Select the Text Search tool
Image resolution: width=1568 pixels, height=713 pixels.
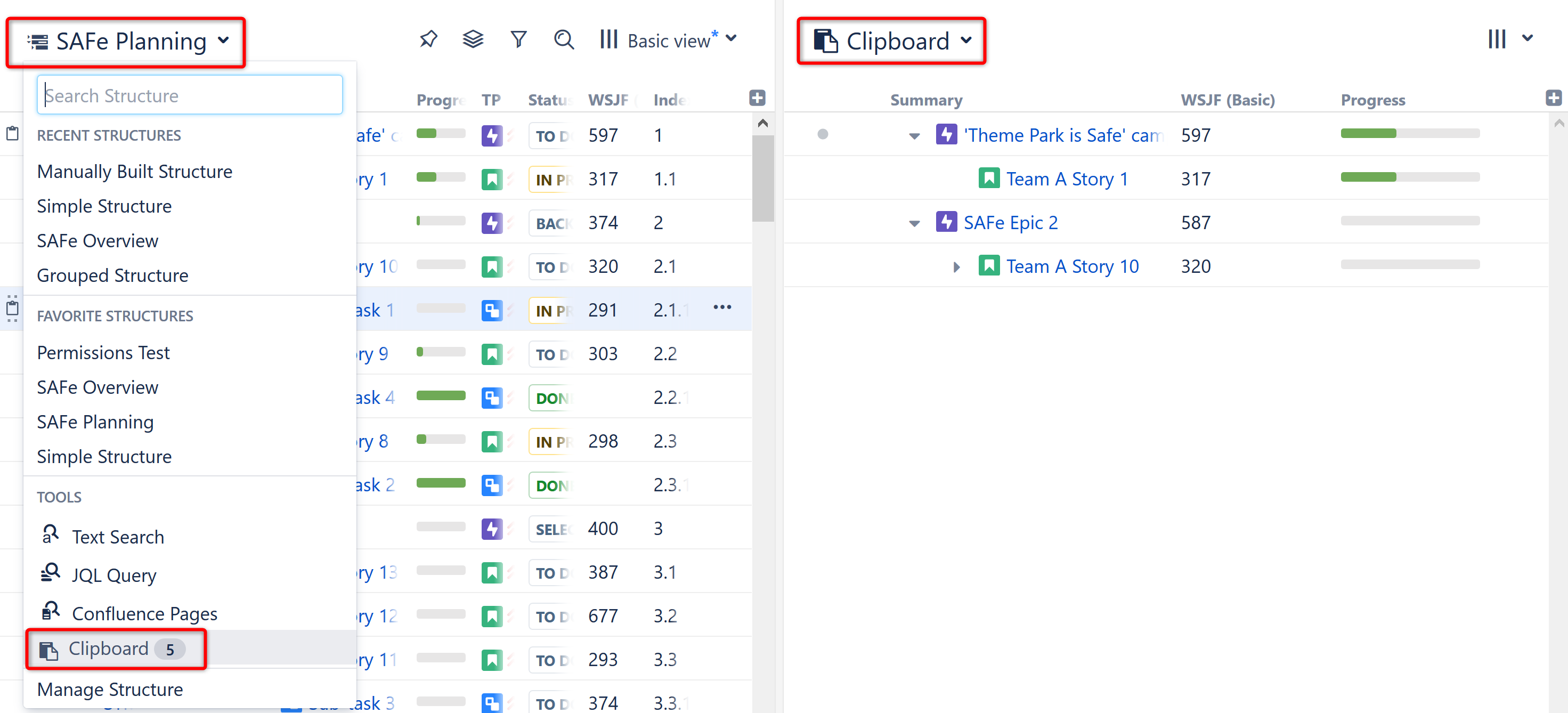118,537
